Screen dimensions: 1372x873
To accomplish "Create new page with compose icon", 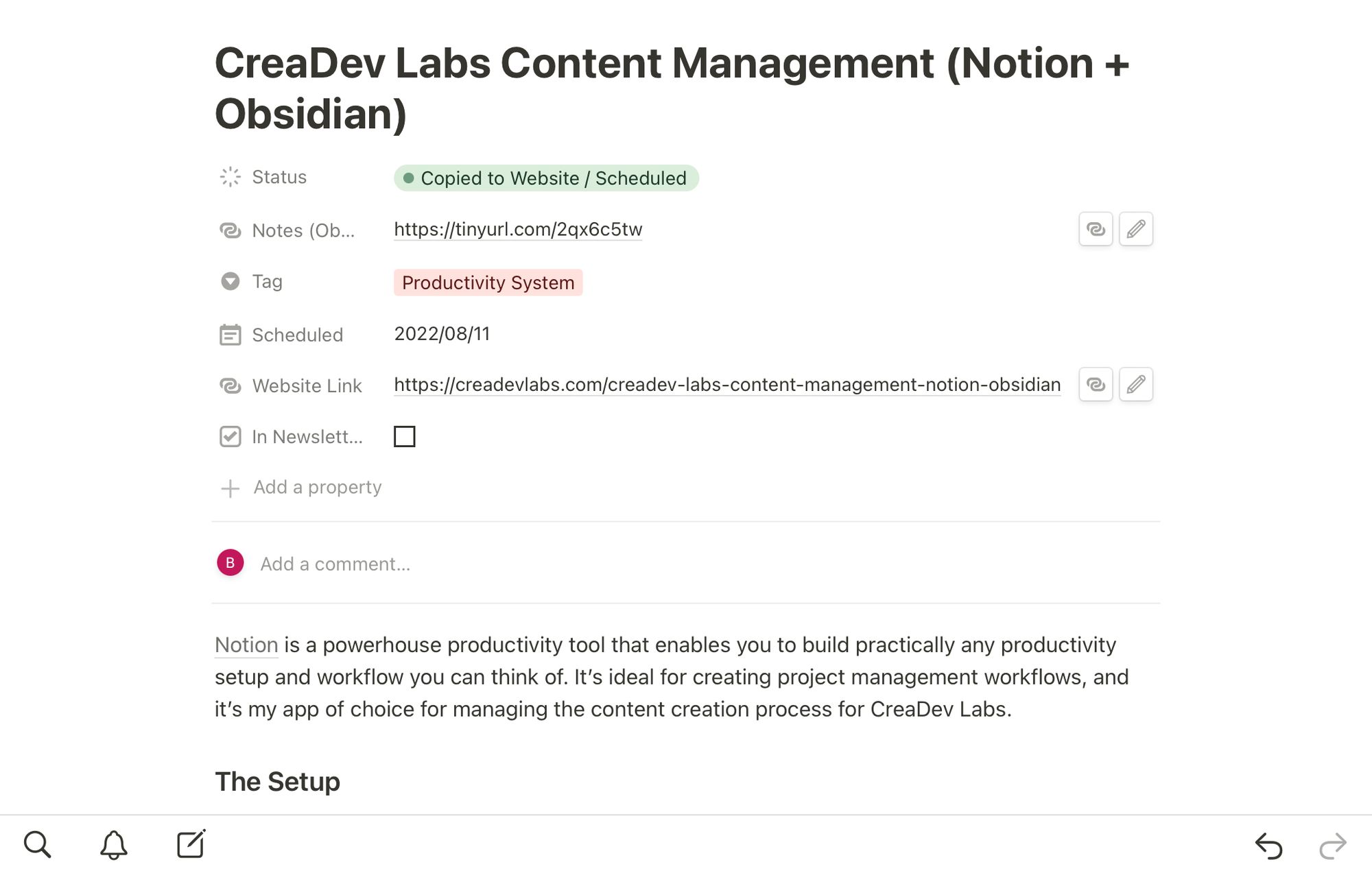I will coord(191,844).
